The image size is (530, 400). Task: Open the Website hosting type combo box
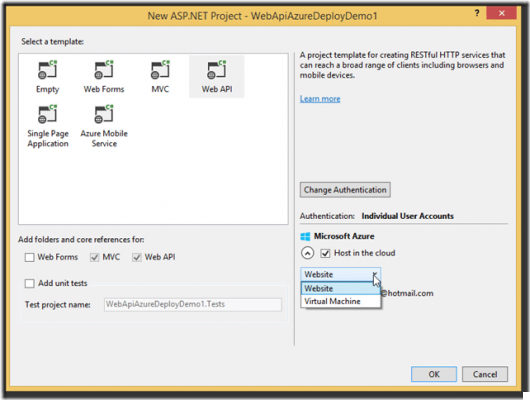tap(340, 274)
